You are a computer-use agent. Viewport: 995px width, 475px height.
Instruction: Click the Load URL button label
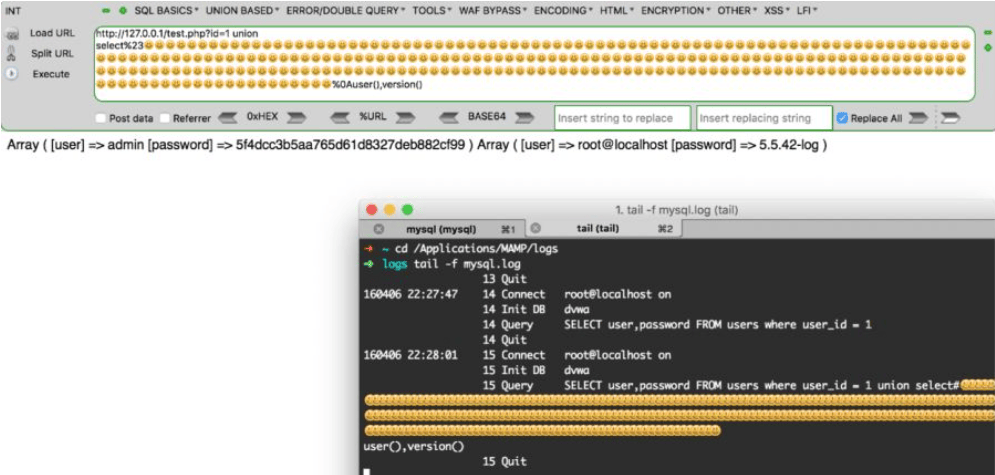[x=52, y=34]
